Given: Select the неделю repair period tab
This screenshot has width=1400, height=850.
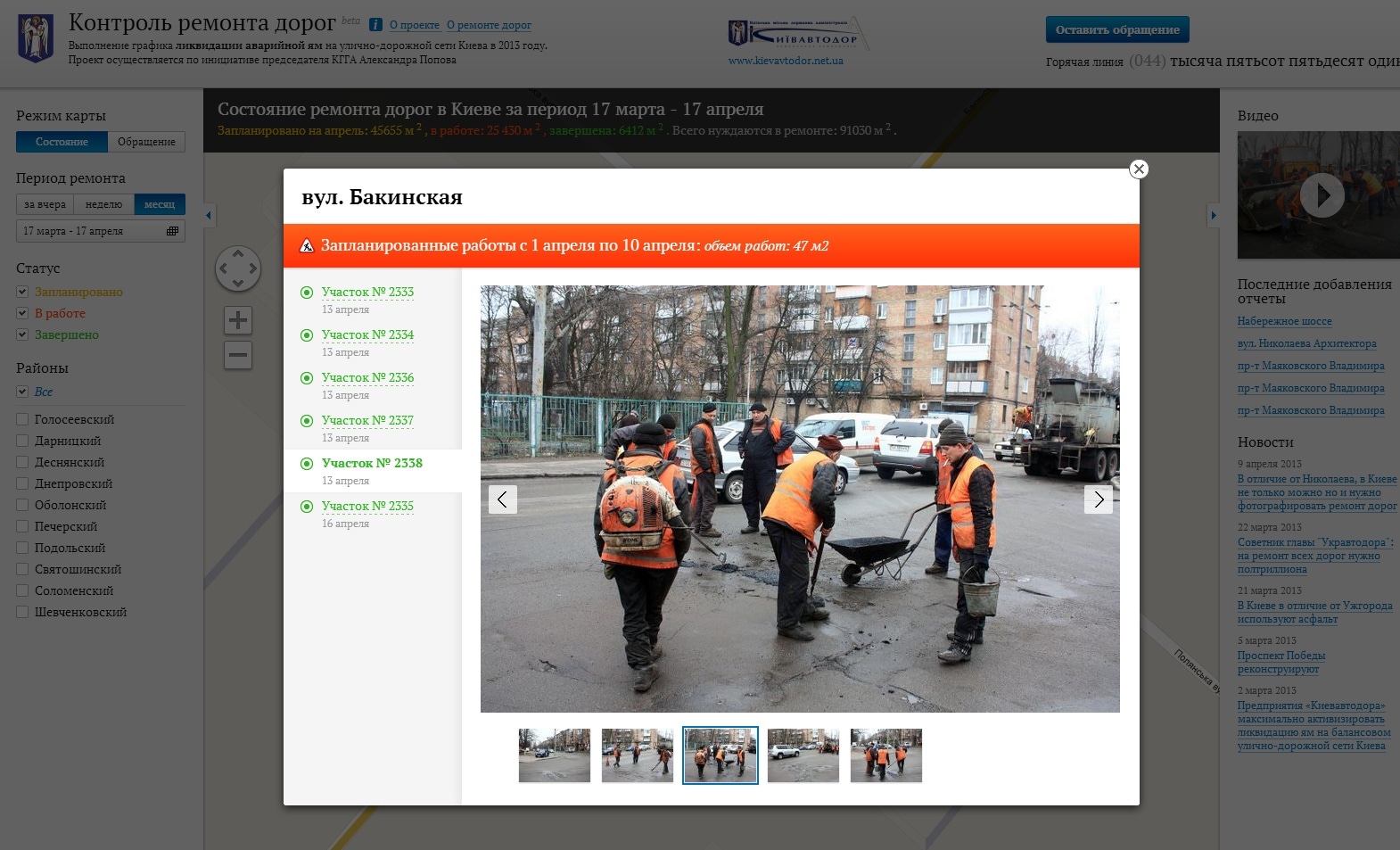Looking at the screenshot, I should coord(103,204).
